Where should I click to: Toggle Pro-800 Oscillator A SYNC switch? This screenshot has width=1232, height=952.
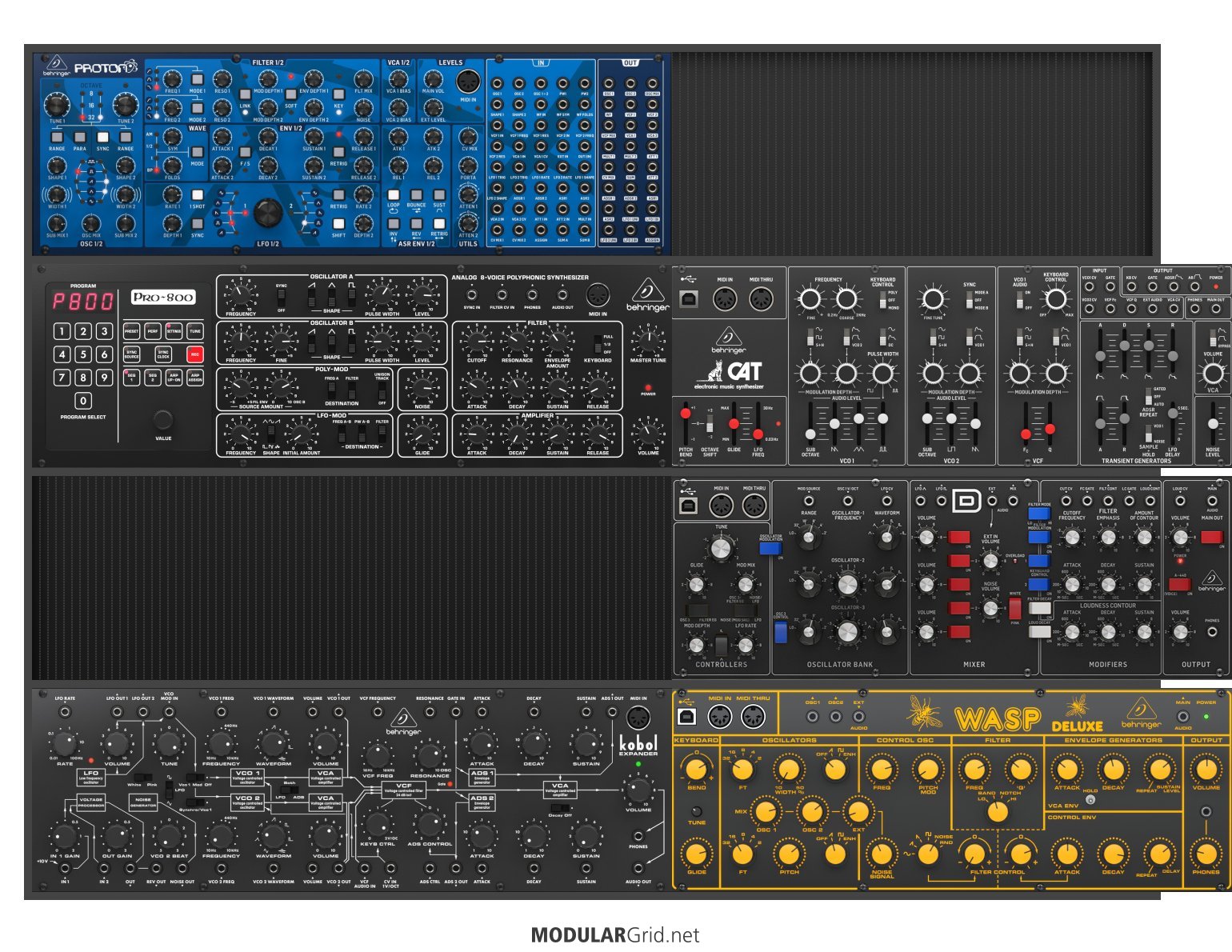282,297
